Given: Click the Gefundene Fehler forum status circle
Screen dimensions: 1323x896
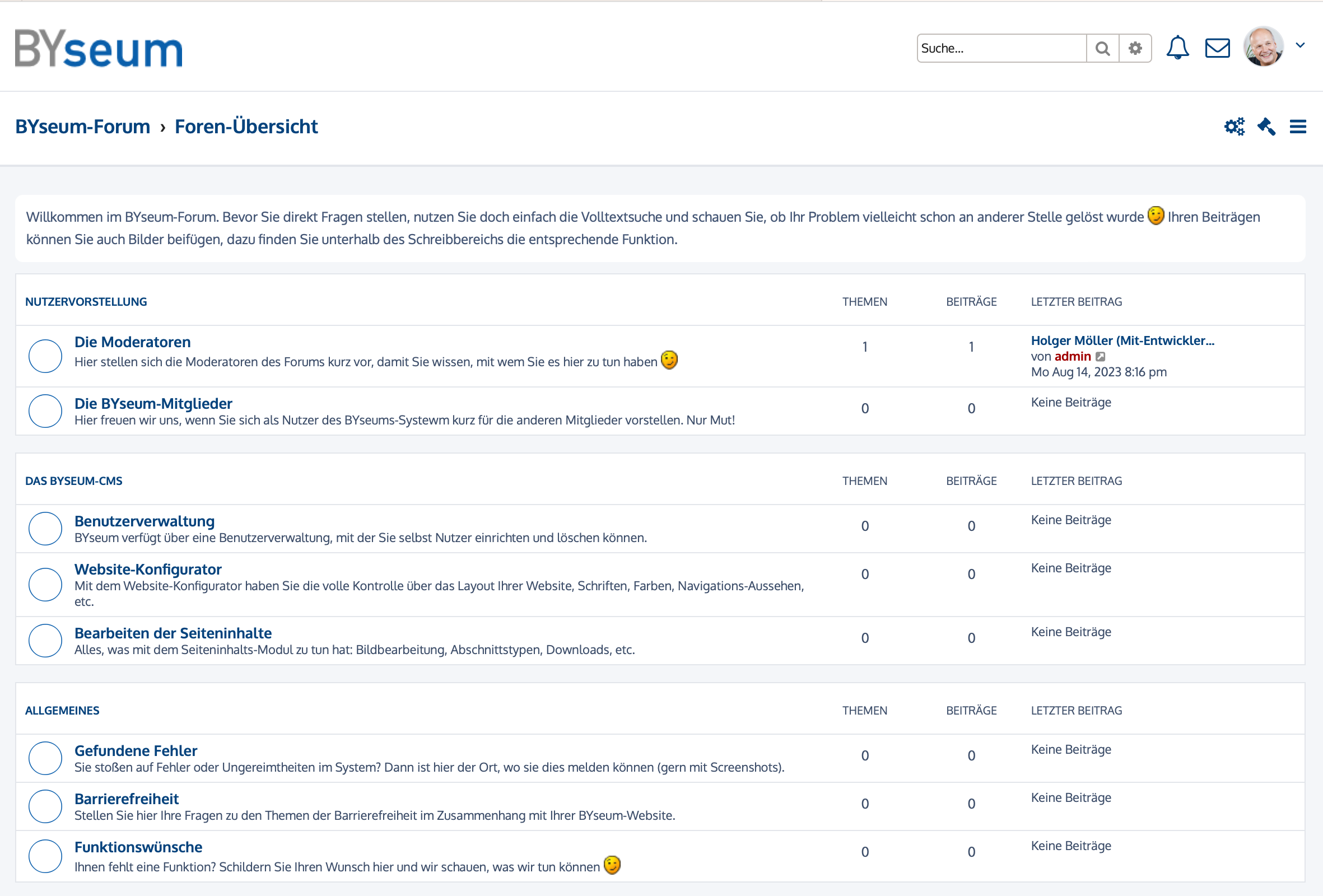Looking at the screenshot, I should pos(45,758).
